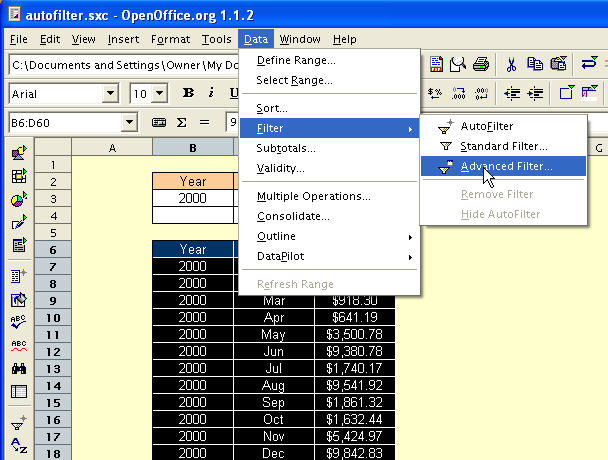Choose Consolidate in the Data menu
The image size is (608, 460).
click(329, 216)
